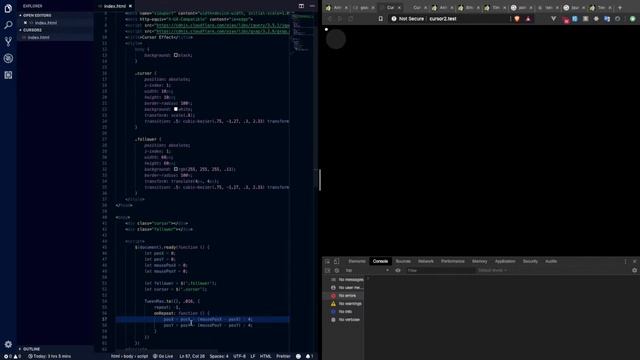Toggle the console sidebar button

click(x=328, y=270)
